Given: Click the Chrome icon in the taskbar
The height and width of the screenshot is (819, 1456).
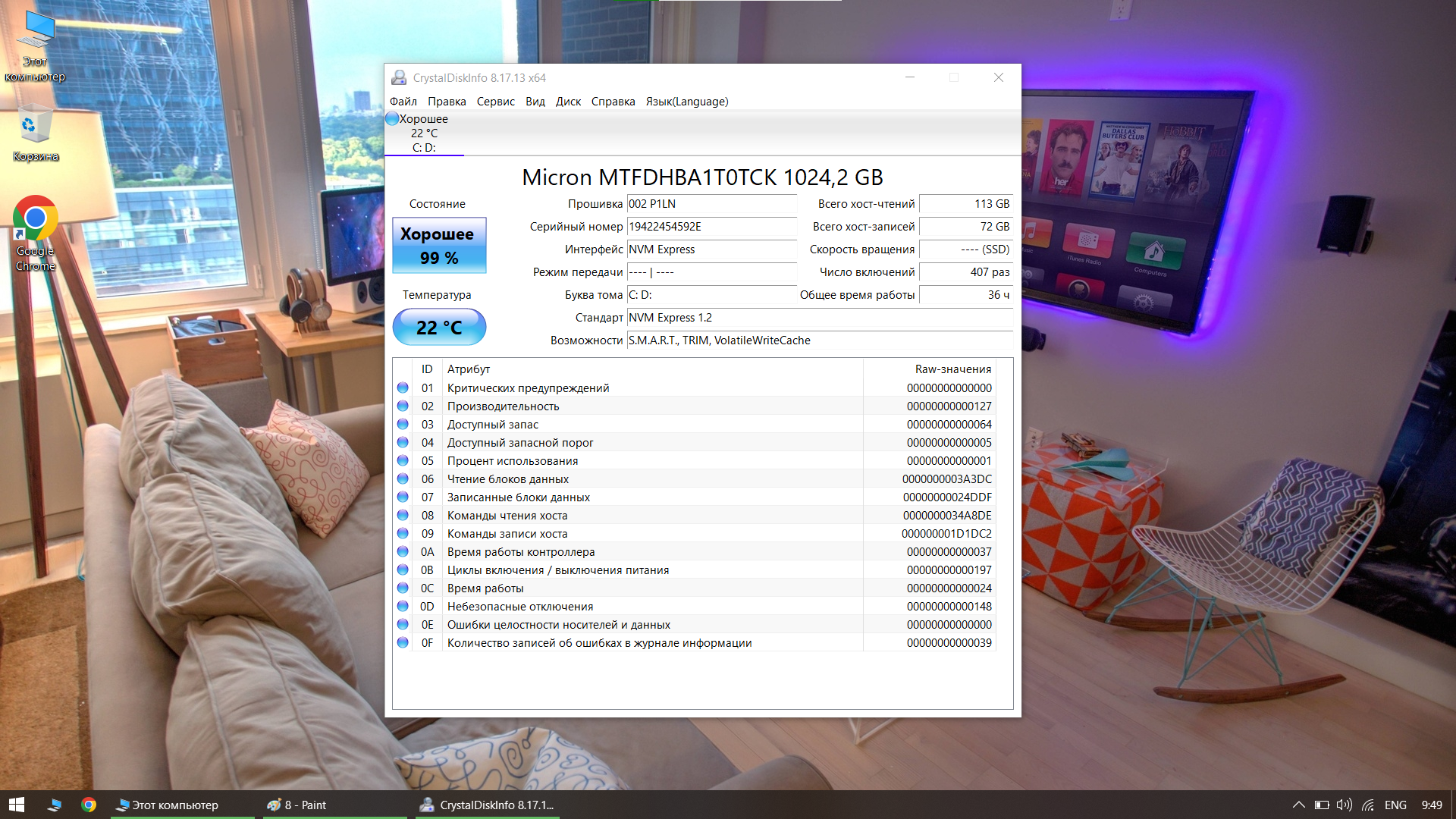Looking at the screenshot, I should pyautogui.click(x=89, y=805).
